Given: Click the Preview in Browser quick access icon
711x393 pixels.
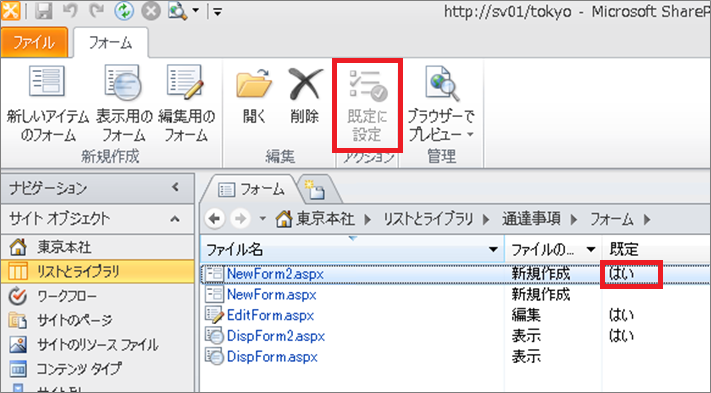Looking at the screenshot, I should click(x=177, y=11).
